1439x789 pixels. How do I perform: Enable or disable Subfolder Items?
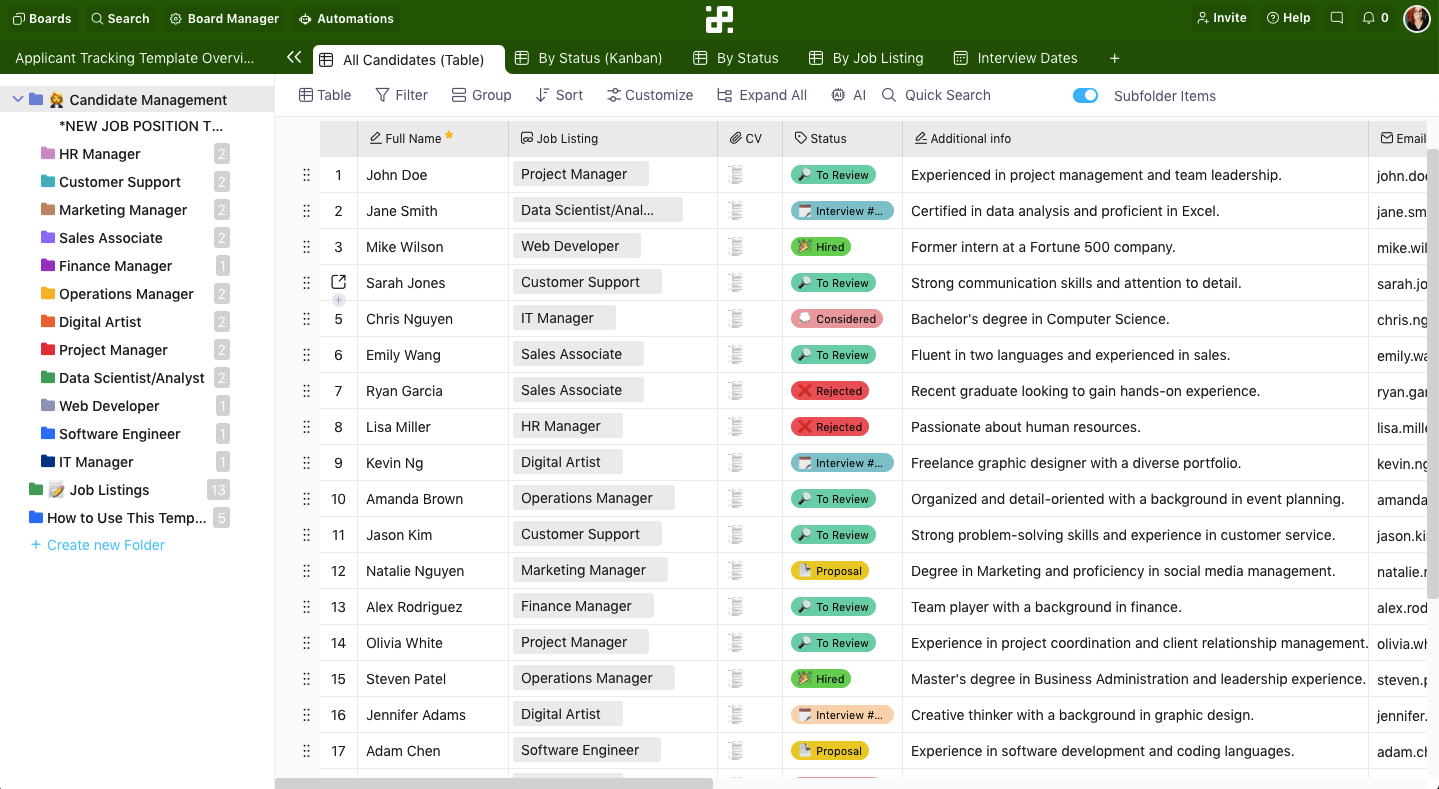(1085, 95)
